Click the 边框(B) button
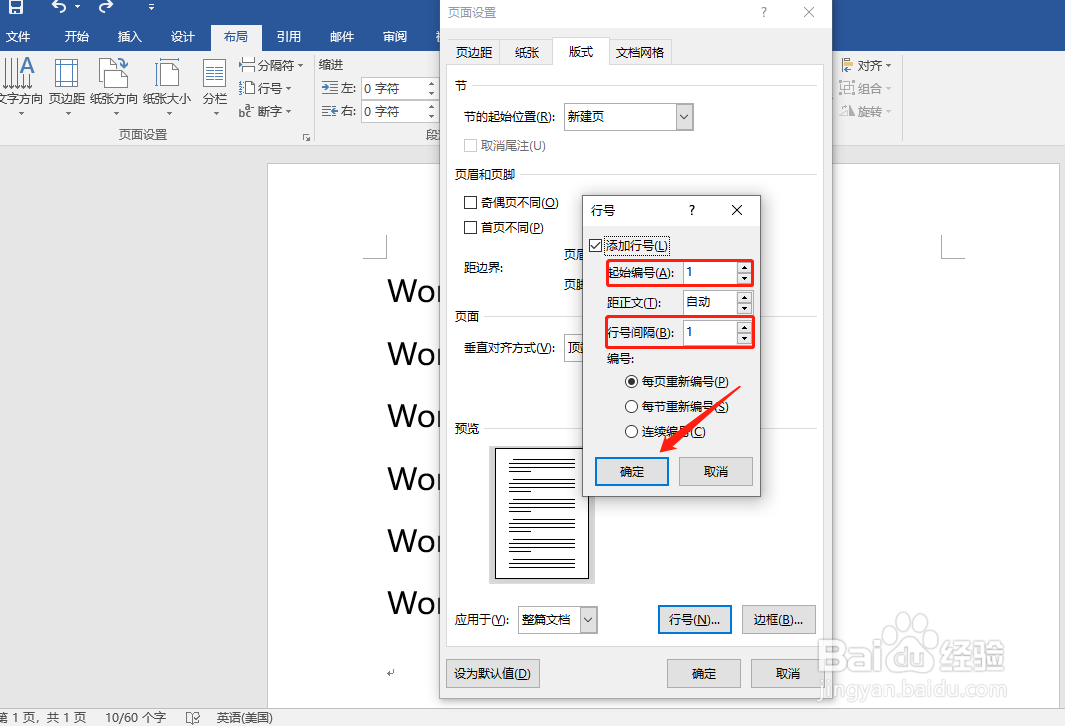Image resolution: width=1065 pixels, height=726 pixels. click(779, 620)
